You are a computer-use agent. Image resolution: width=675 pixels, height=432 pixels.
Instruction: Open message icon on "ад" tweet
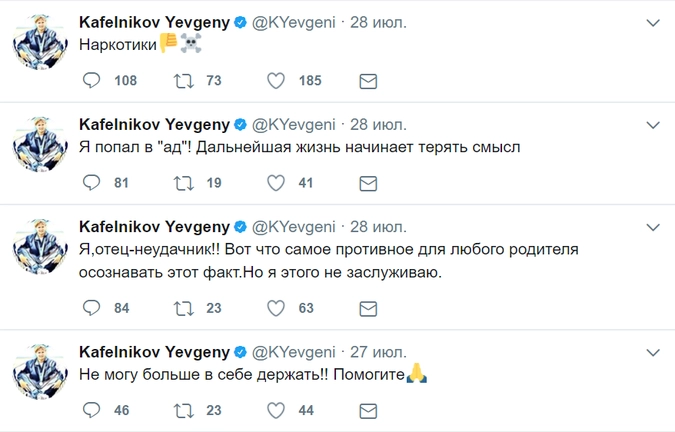(367, 183)
